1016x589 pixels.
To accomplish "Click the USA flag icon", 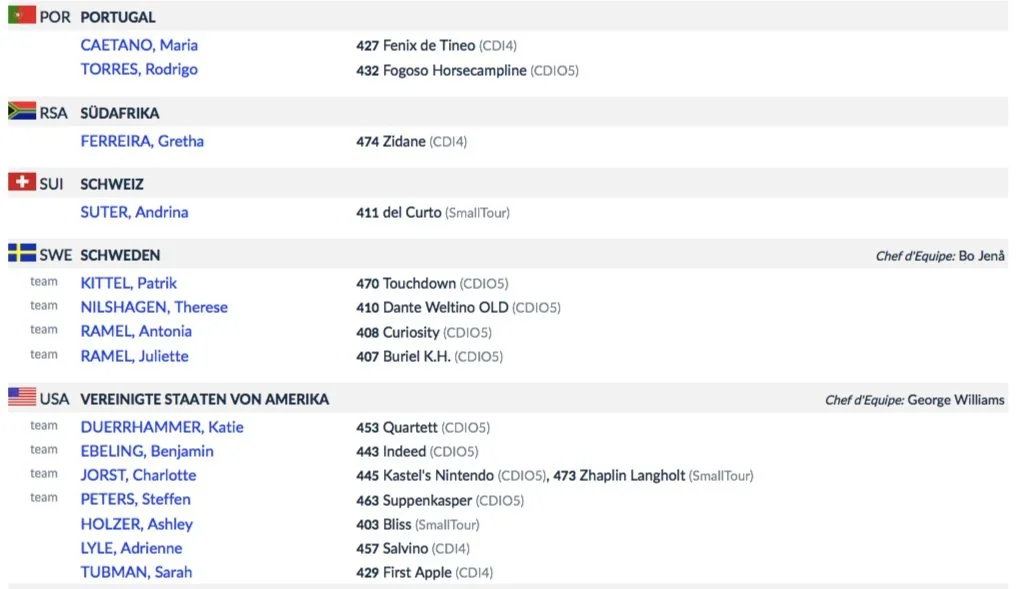I will tap(22, 397).
